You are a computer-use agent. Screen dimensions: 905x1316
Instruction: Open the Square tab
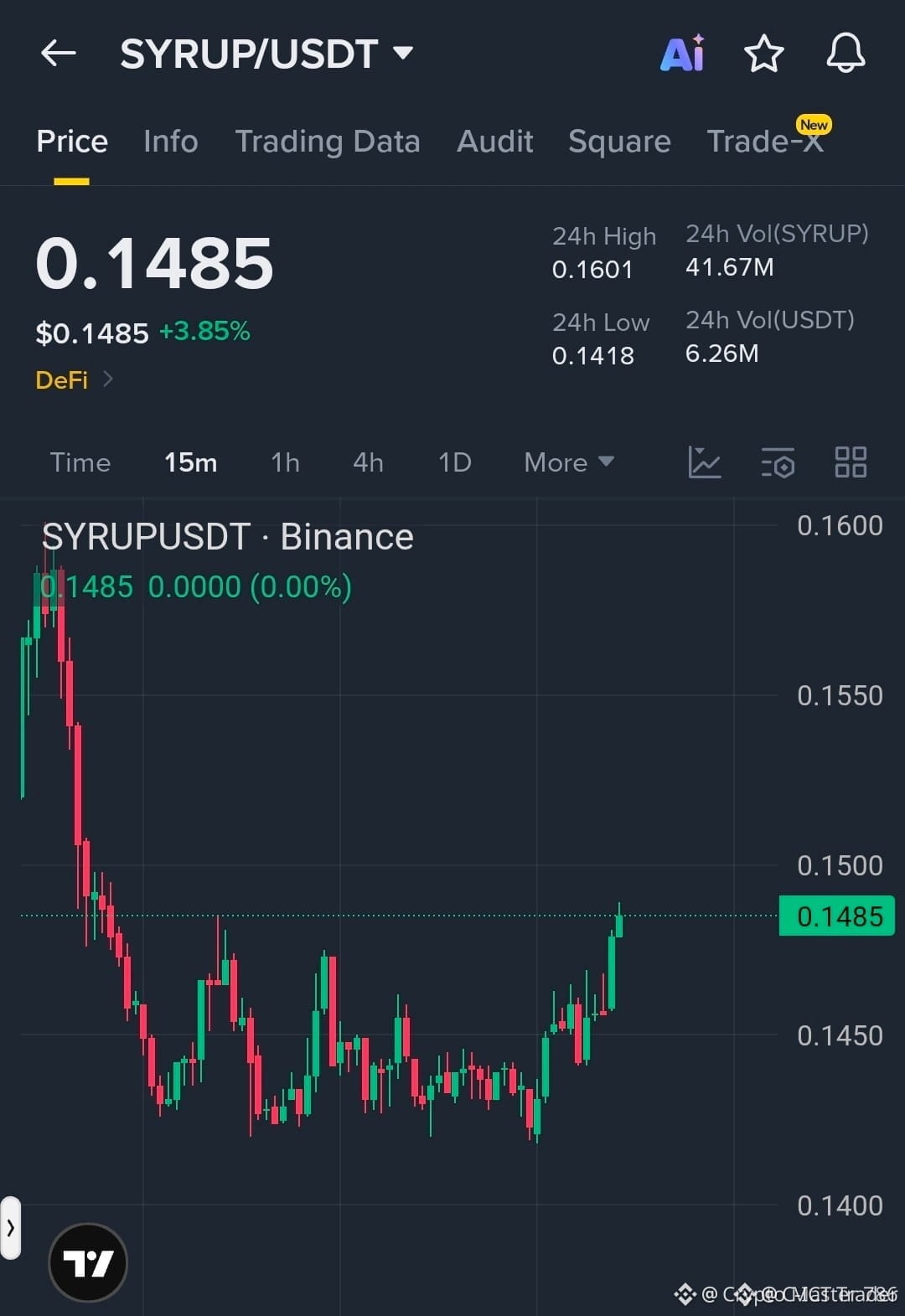(x=619, y=142)
